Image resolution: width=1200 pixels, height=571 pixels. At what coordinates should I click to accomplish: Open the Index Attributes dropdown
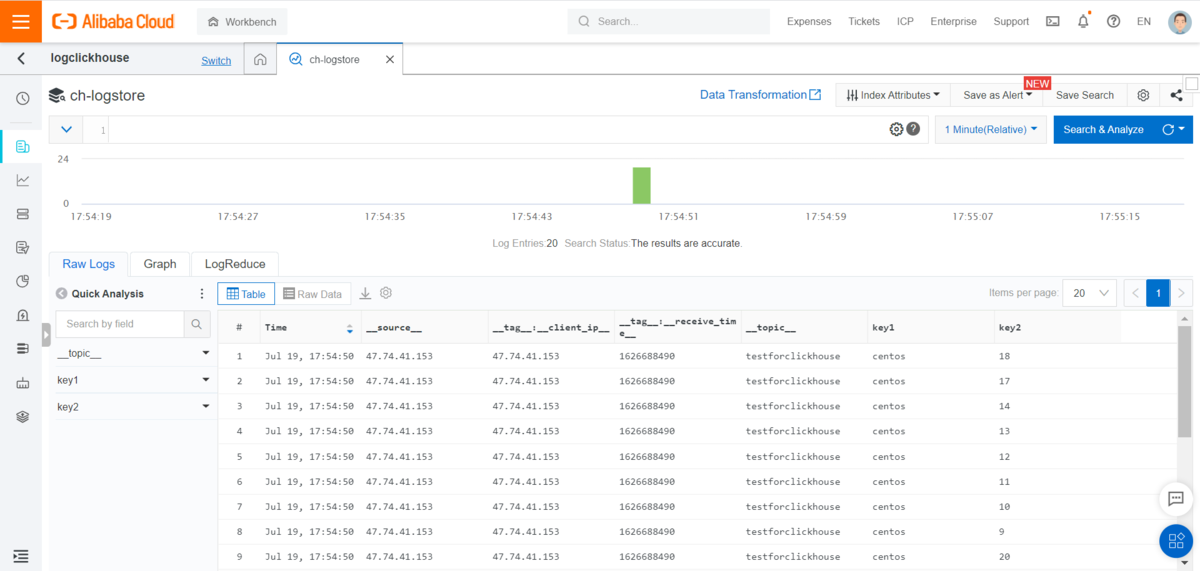(x=892, y=95)
